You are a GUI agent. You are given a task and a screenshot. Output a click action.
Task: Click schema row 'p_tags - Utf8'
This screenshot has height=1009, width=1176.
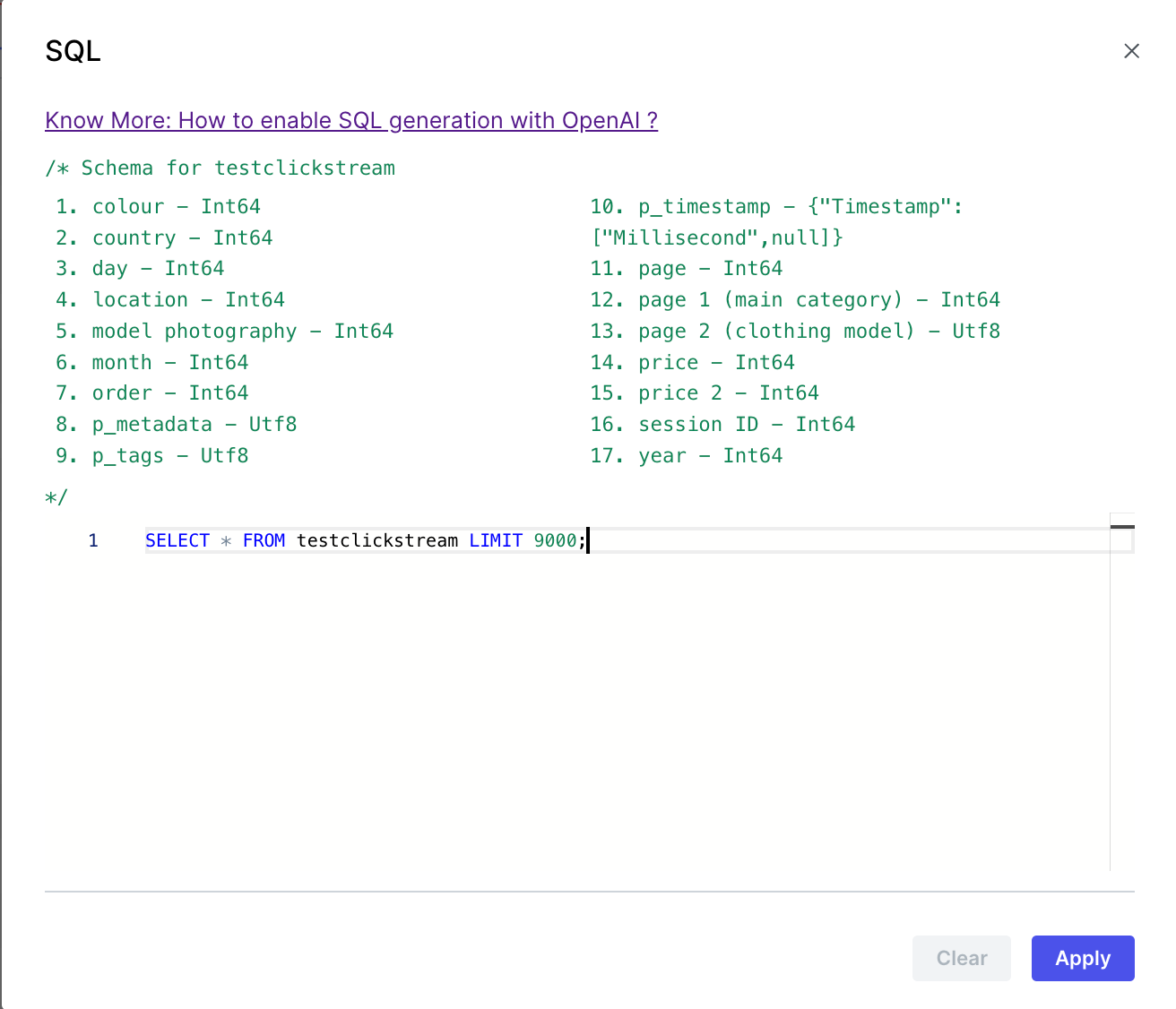click(152, 455)
